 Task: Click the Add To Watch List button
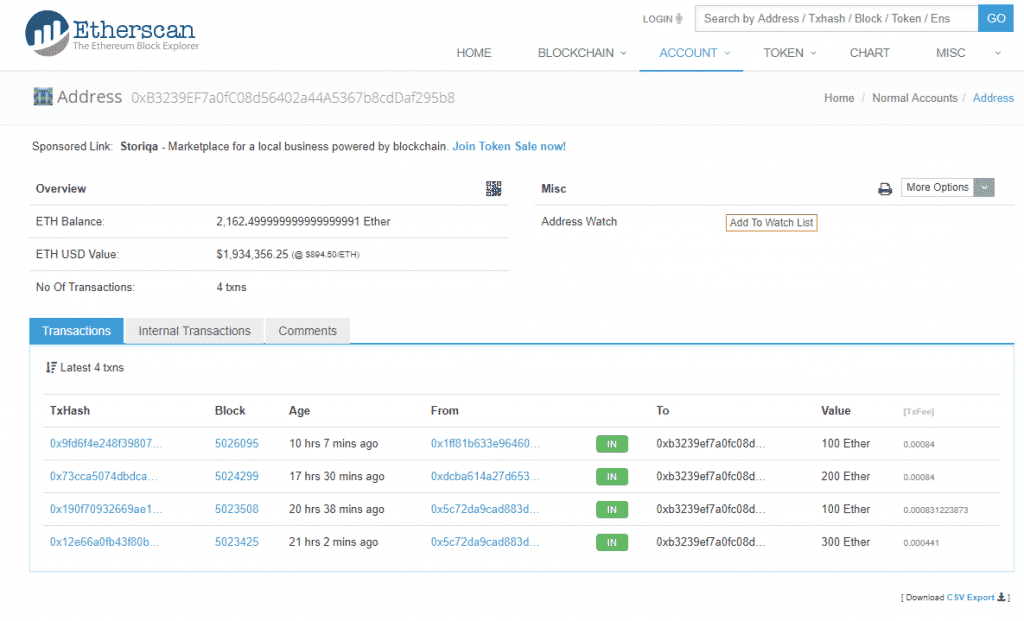coord(771,222)
